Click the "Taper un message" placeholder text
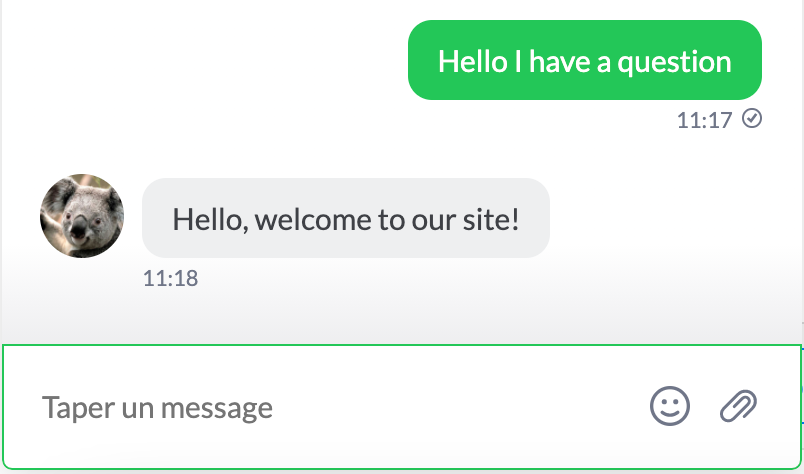Screen dimensions: 804x474 coord(157,408)
